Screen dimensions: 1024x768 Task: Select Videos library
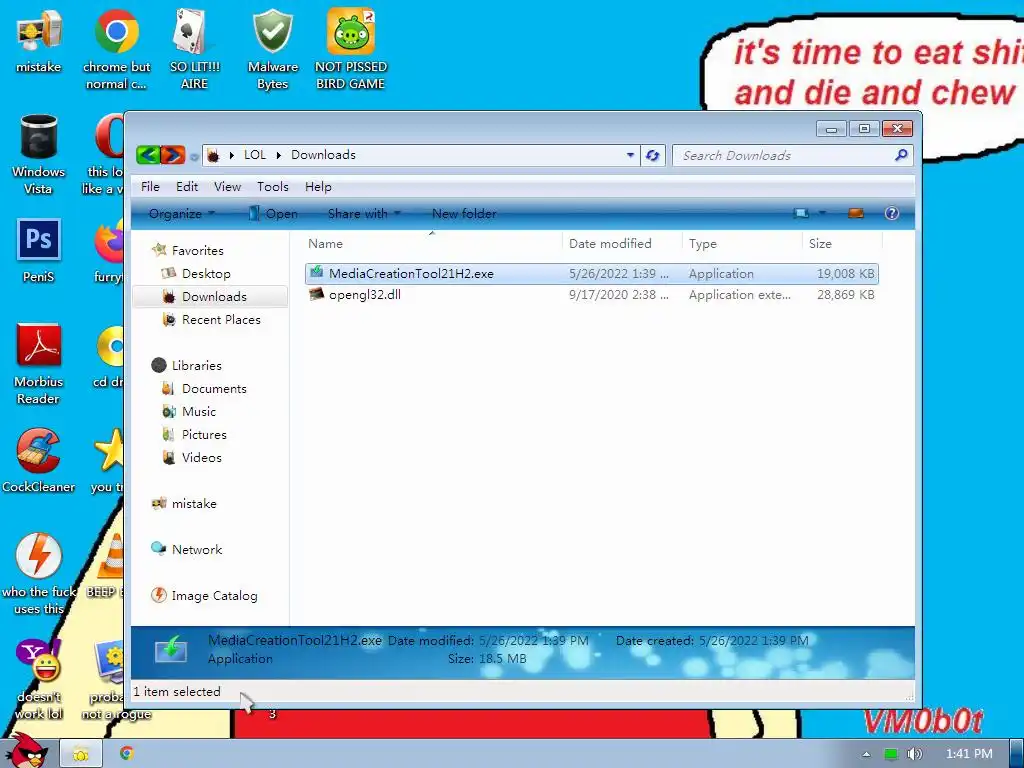(201, 458)
